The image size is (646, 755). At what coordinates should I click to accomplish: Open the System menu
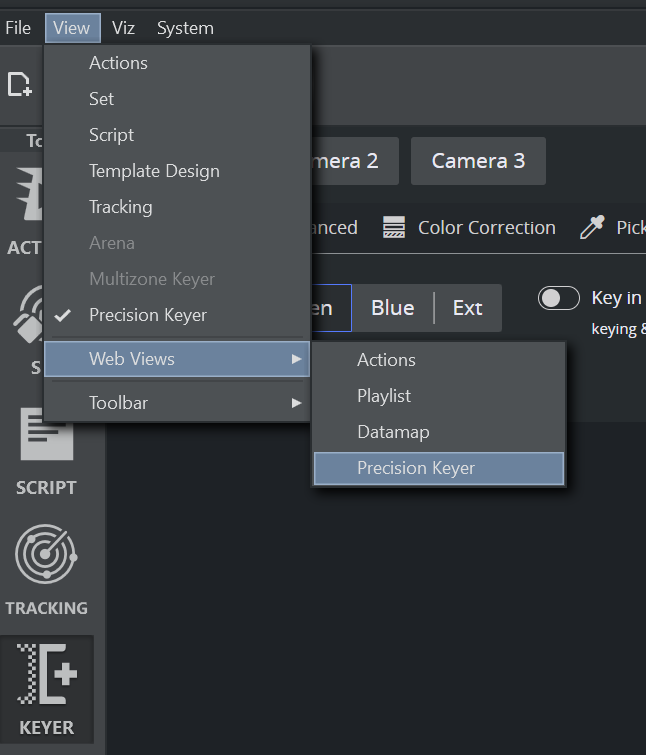(x=185, y=28)
